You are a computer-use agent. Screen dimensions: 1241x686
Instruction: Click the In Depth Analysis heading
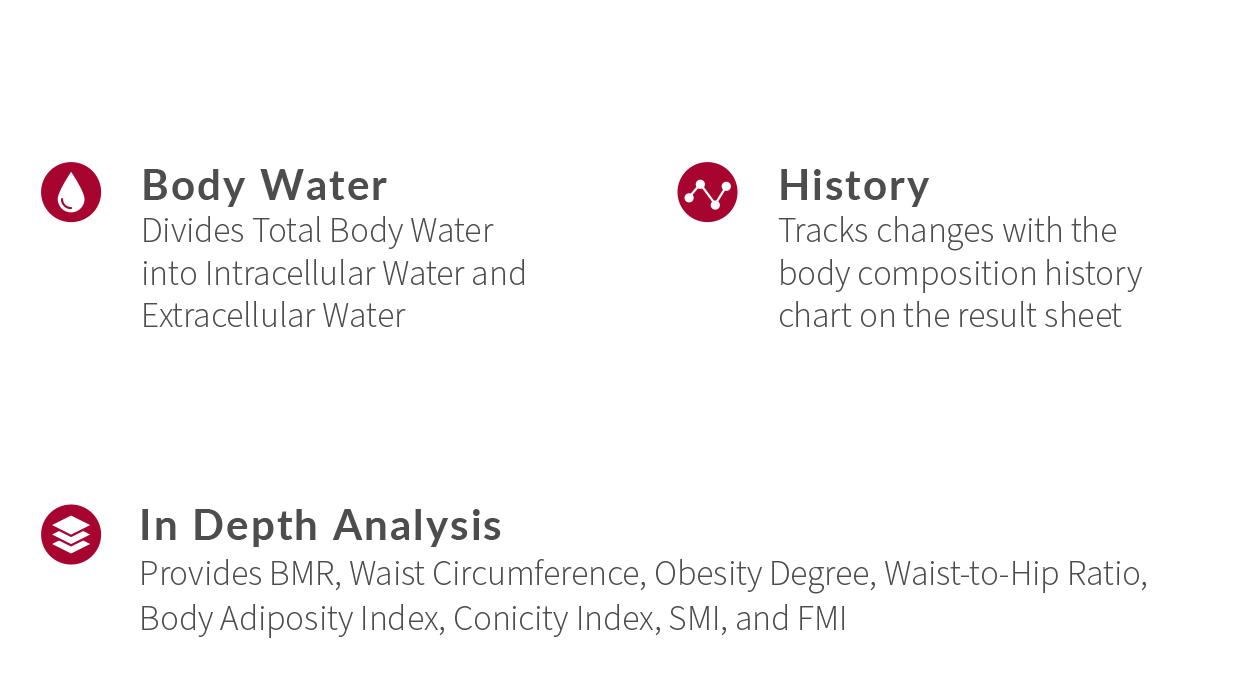320,525
